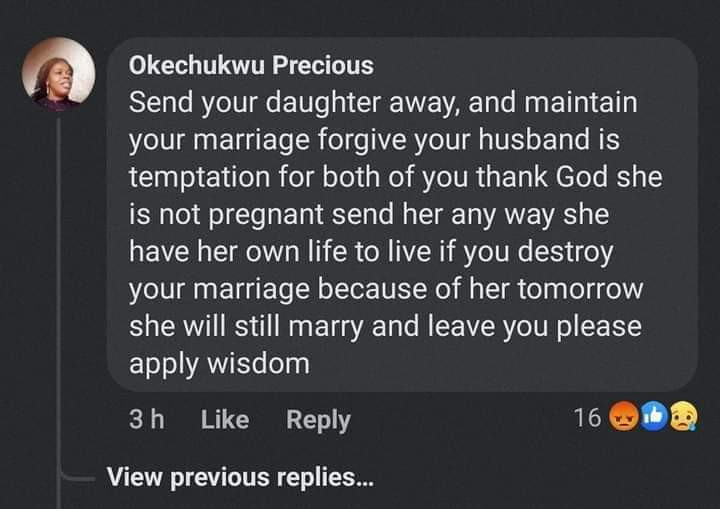Image resolution: width=720 pixels, height=509 pixels.
Task: Click the reply thread connector line
Action: 60,300
